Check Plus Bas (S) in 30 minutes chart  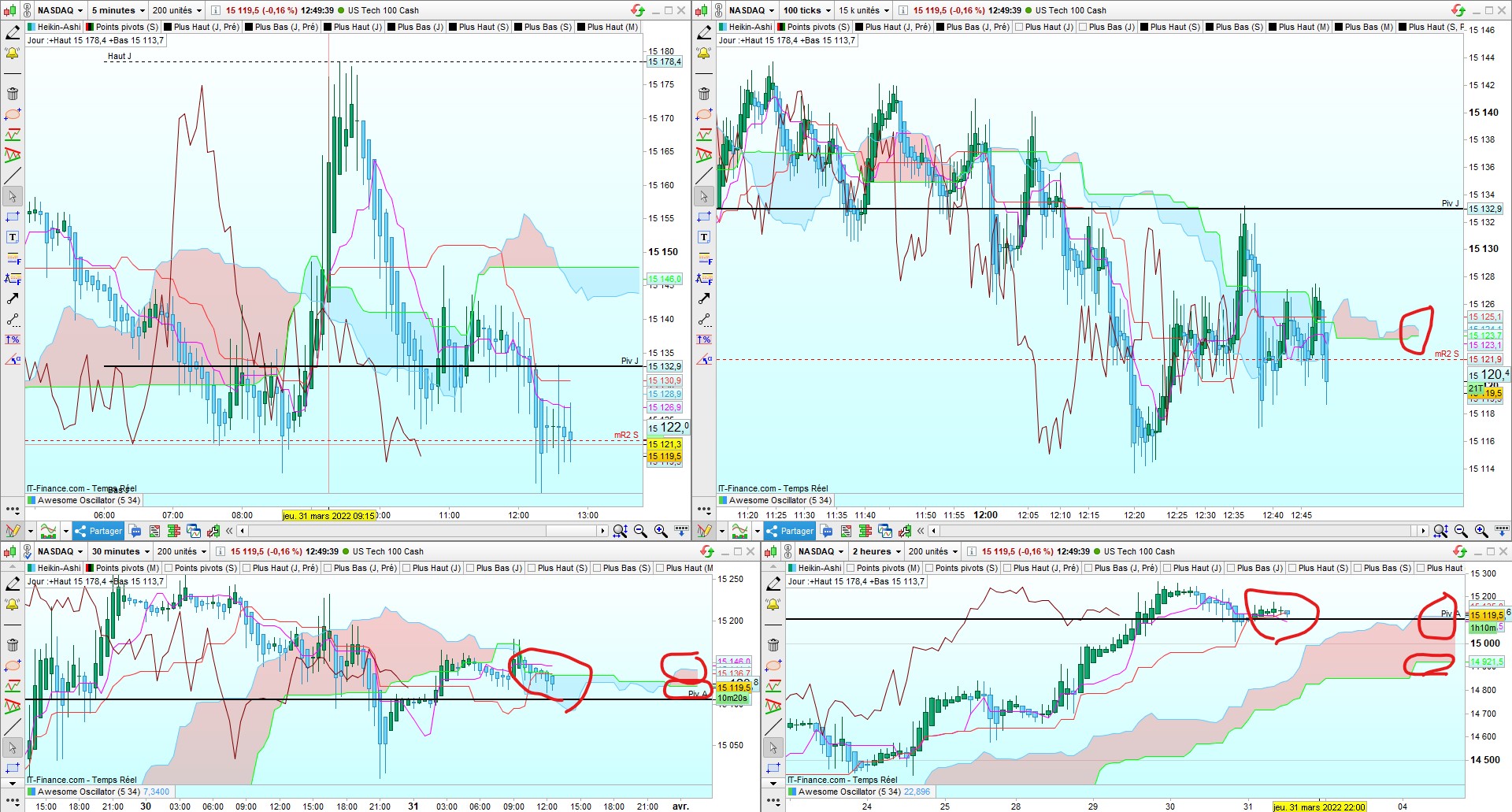[597, 568]
